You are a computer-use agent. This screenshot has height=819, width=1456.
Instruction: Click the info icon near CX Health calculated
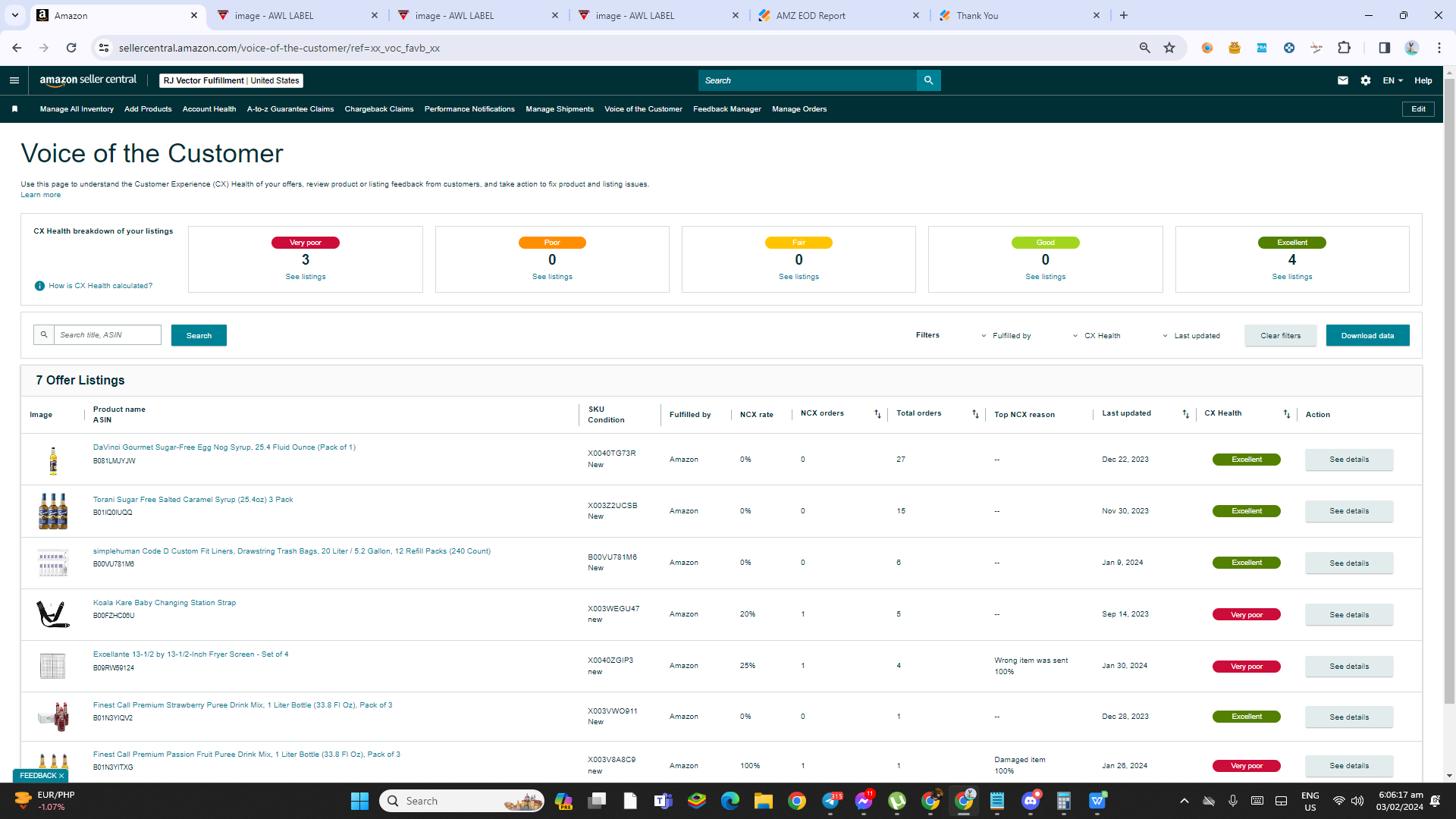39,286
